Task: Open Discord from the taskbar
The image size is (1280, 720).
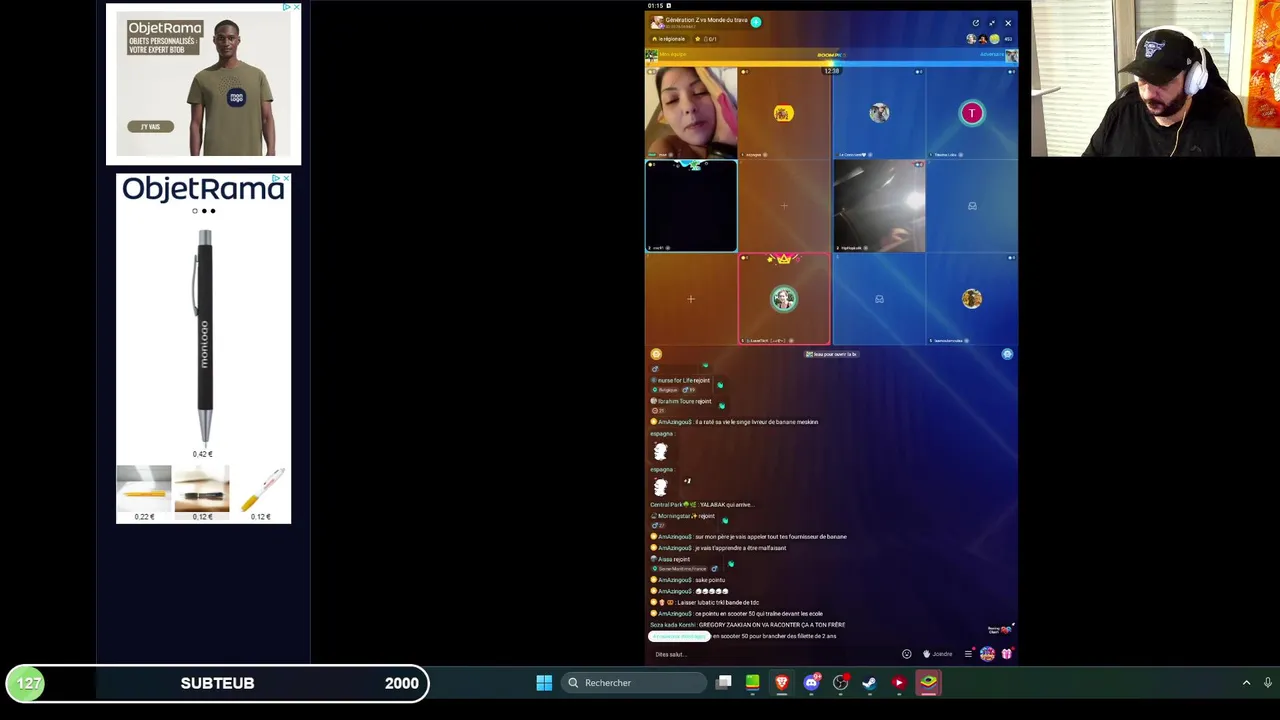Action: [x=811, y=683]
